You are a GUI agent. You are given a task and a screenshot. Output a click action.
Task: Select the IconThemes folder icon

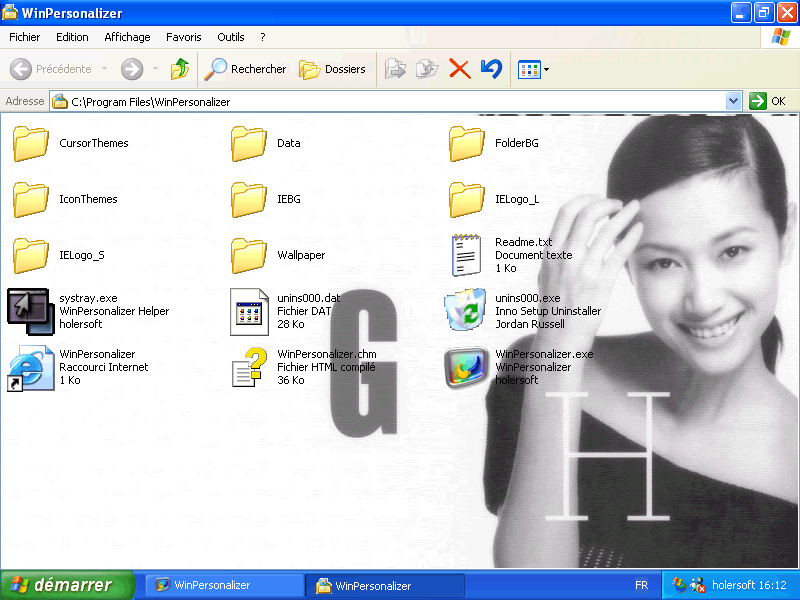(x=31, y=199)
